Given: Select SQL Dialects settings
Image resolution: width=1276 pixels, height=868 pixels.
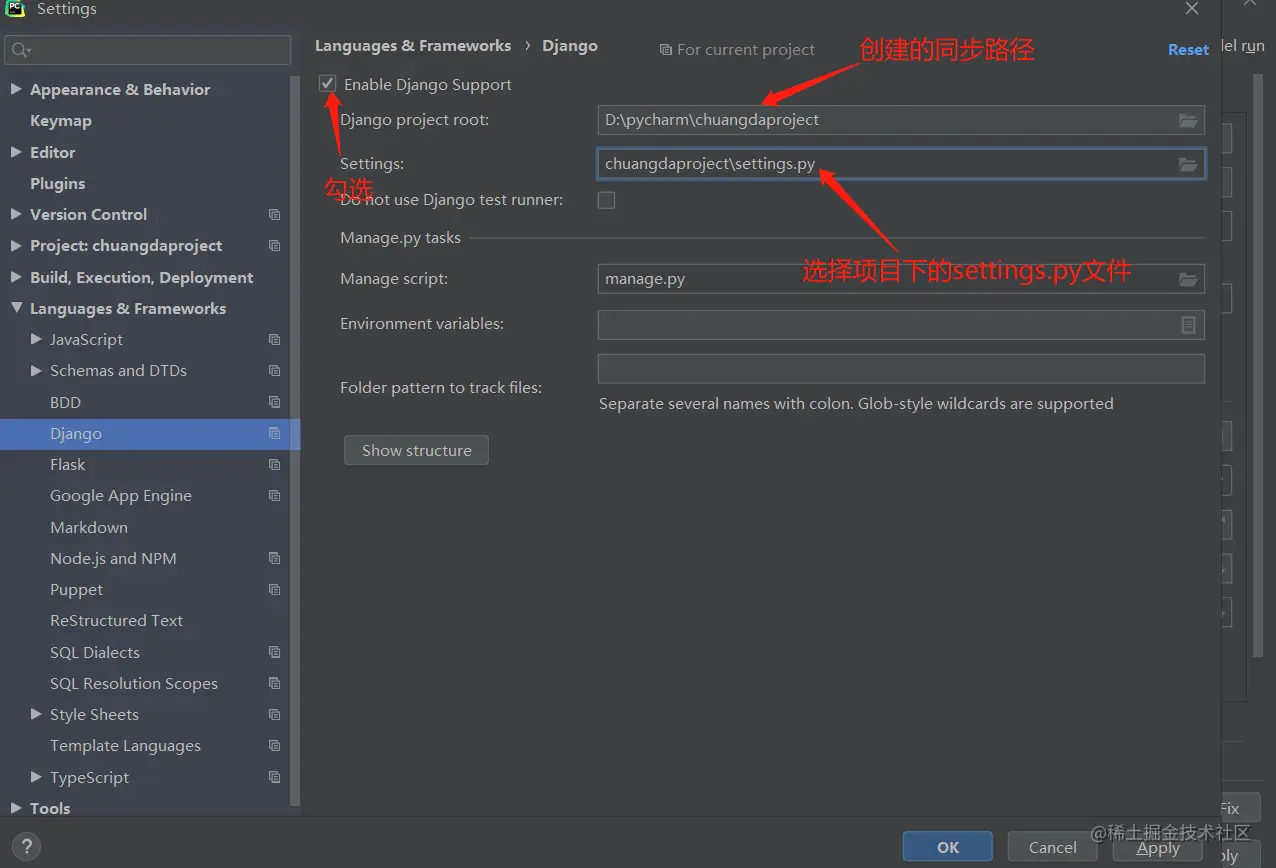Looking at the screenshot, I should [95, 653].
